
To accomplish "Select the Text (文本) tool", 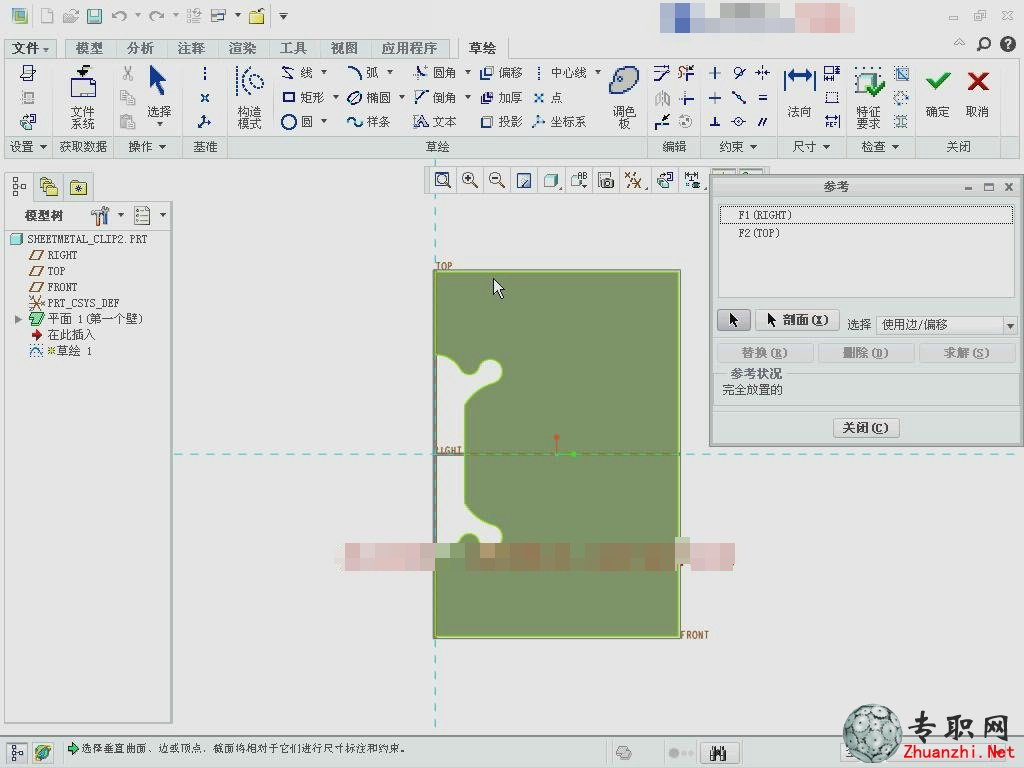I will [x=435, y=122].
